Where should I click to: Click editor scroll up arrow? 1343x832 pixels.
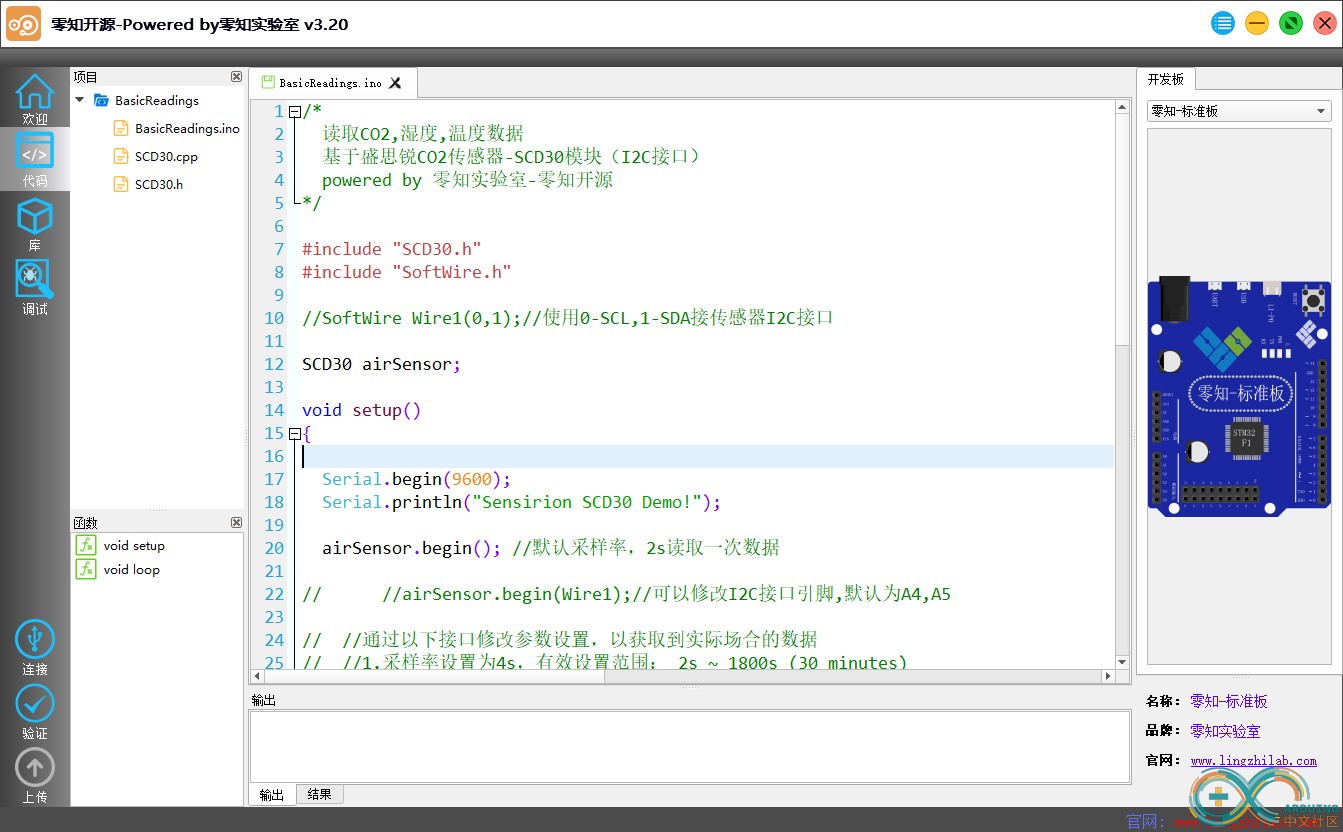click(x=1122, y=107)
